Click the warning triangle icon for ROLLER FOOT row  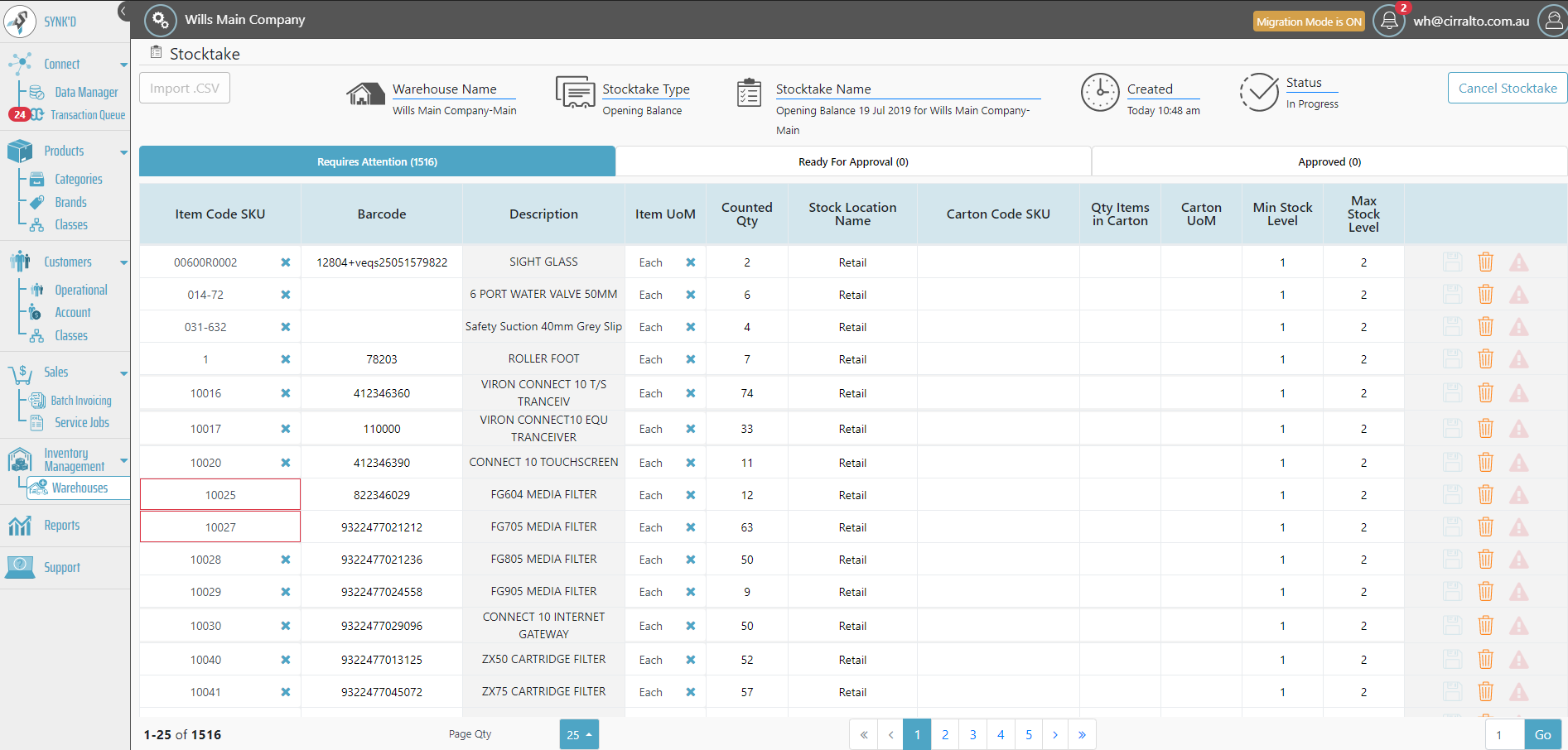[x=1518, y=359]
